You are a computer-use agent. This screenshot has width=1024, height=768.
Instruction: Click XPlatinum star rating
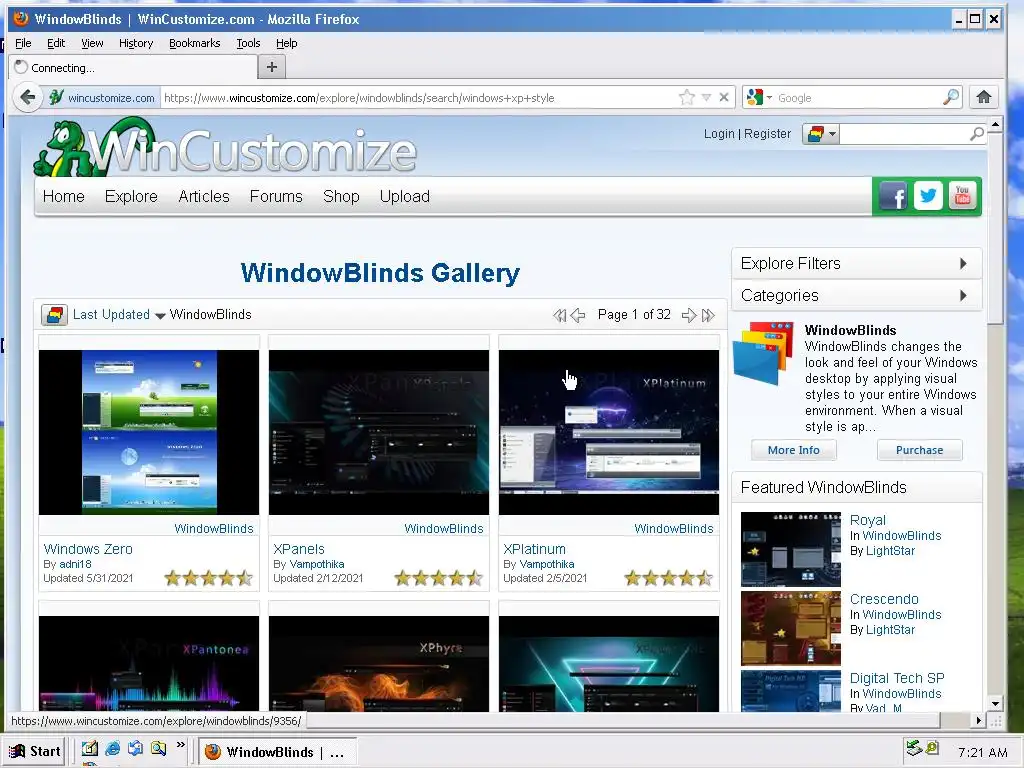pos(668,578)
